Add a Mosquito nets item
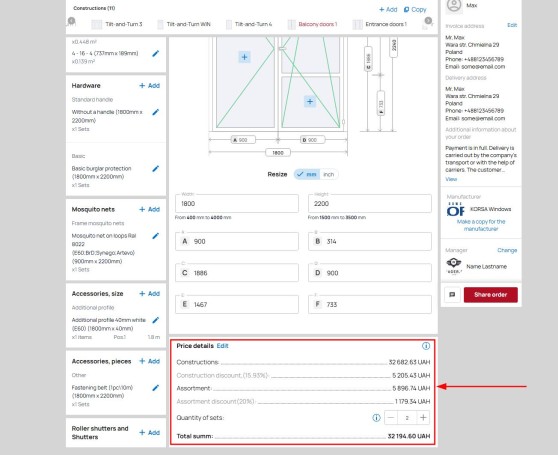 149,210
